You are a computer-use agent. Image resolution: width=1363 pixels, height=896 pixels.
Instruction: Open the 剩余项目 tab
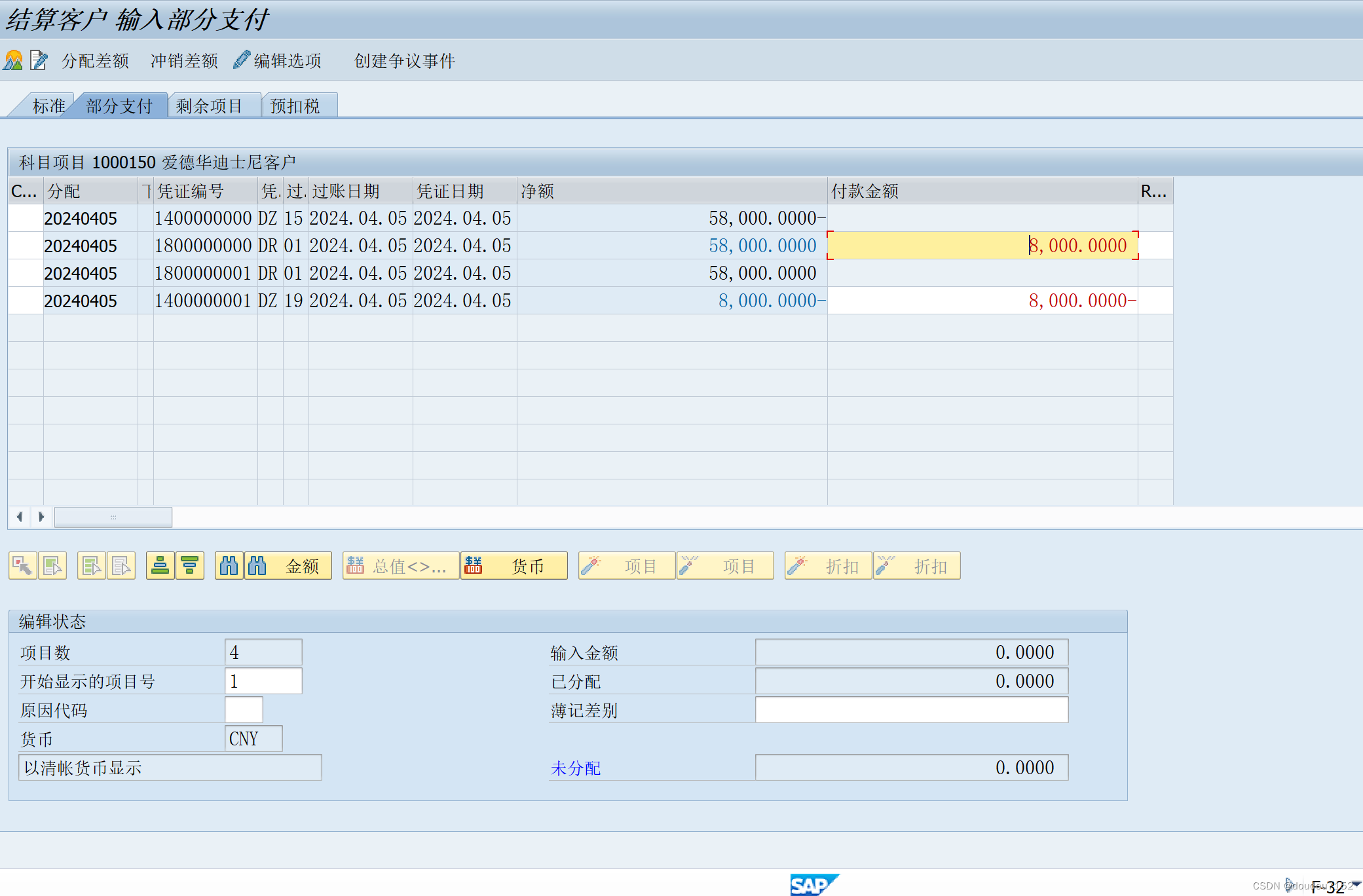click(x=210, y=105)
